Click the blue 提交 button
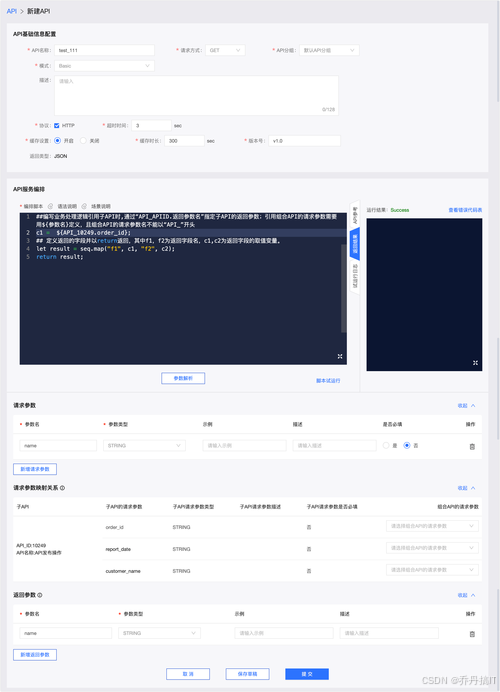Image resolution: width=500 pixels, height=692 pixels. click(307, 674)
